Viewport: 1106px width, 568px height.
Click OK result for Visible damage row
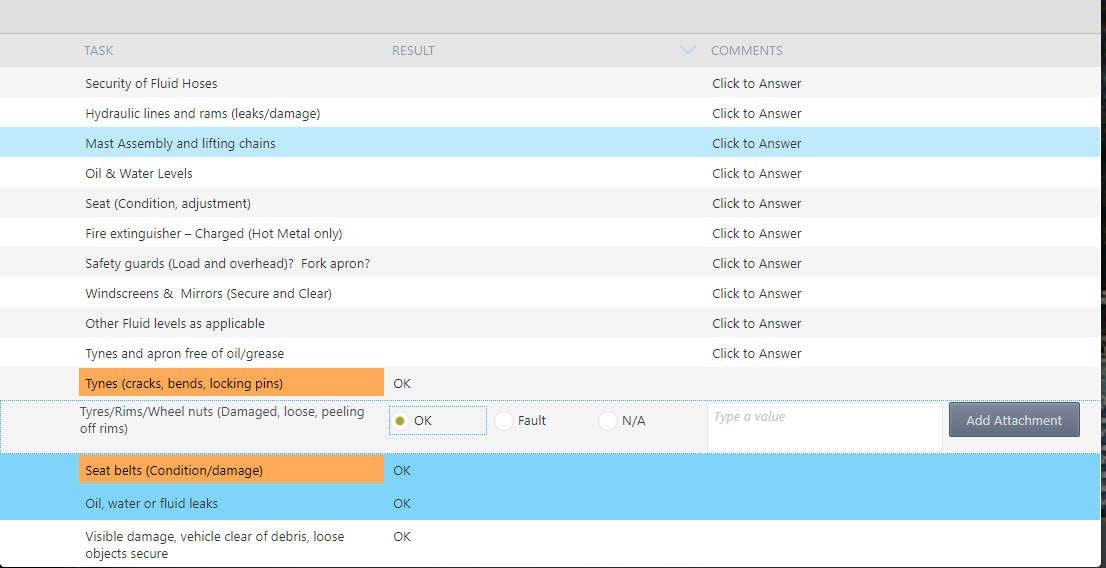pos(402,536)
